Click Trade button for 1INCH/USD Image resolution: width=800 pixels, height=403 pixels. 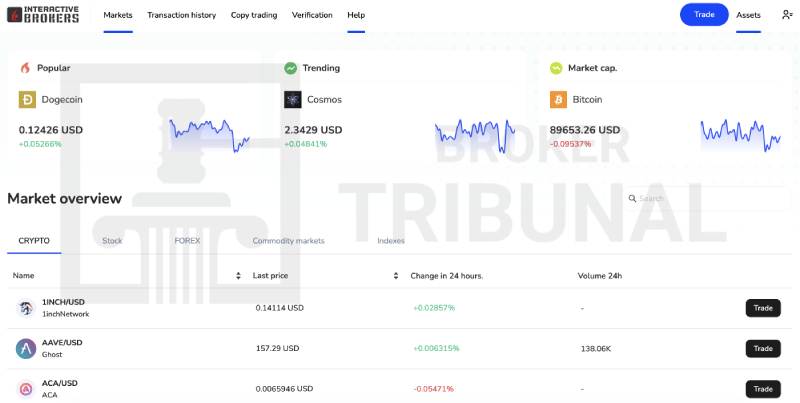click(x=763, y=308)
